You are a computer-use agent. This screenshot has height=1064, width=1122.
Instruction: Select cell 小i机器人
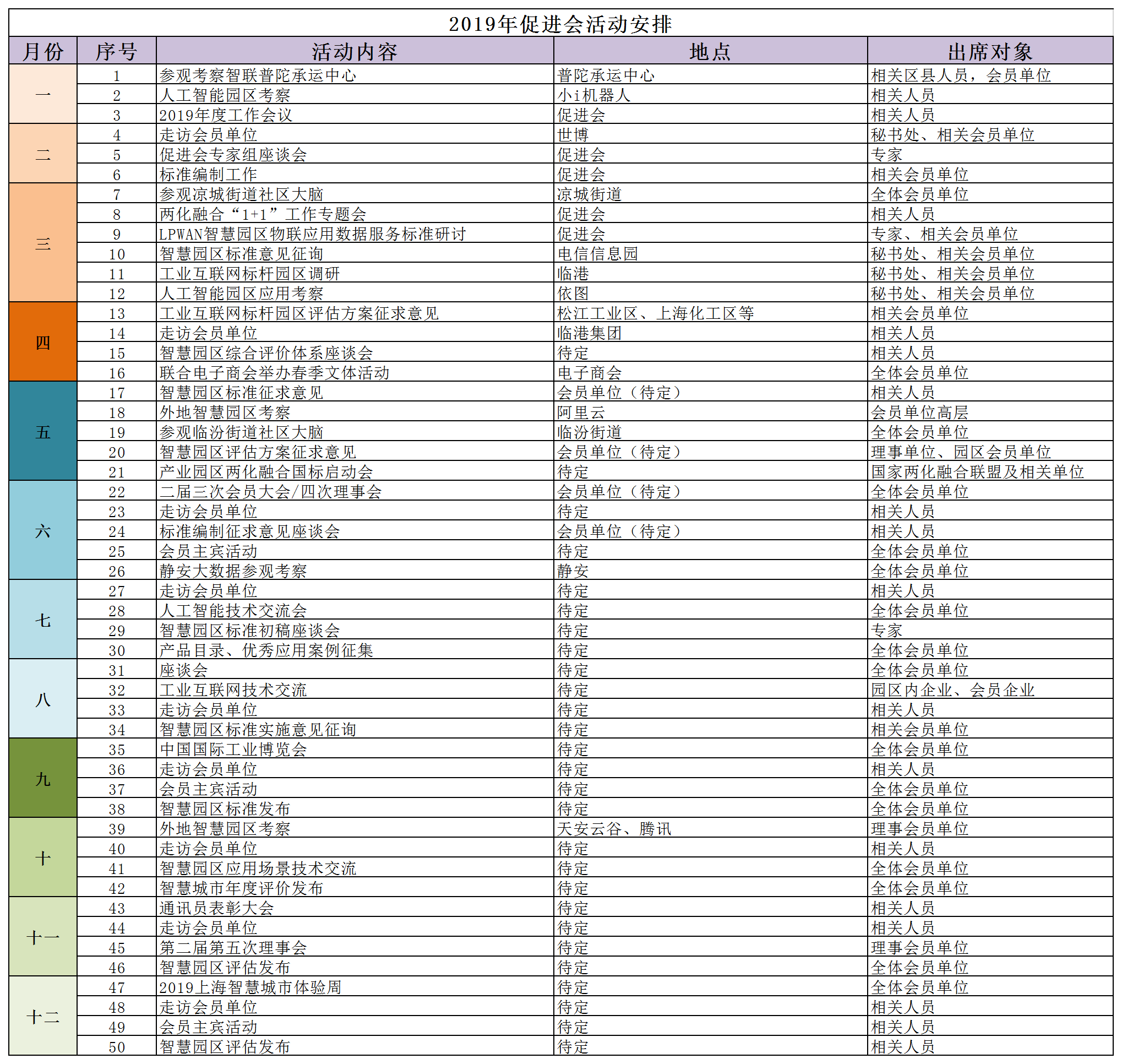710,94
